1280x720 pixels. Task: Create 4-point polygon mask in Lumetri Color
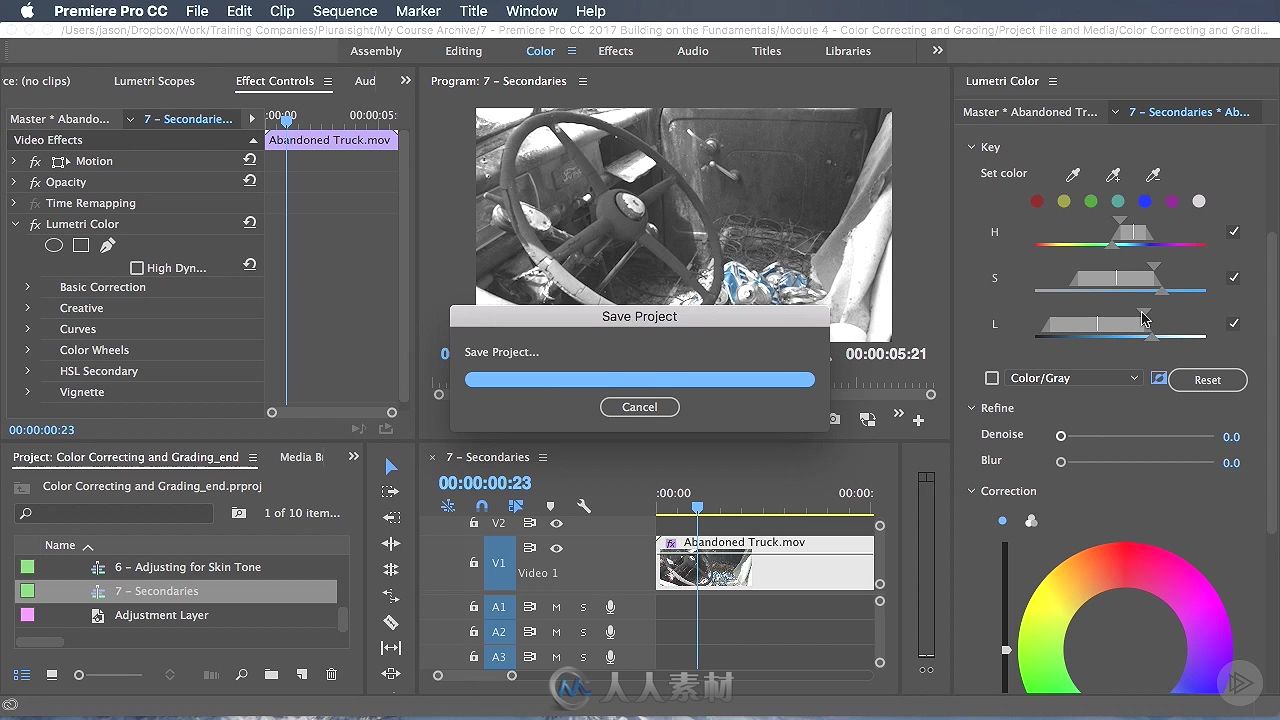click(81, 245)
